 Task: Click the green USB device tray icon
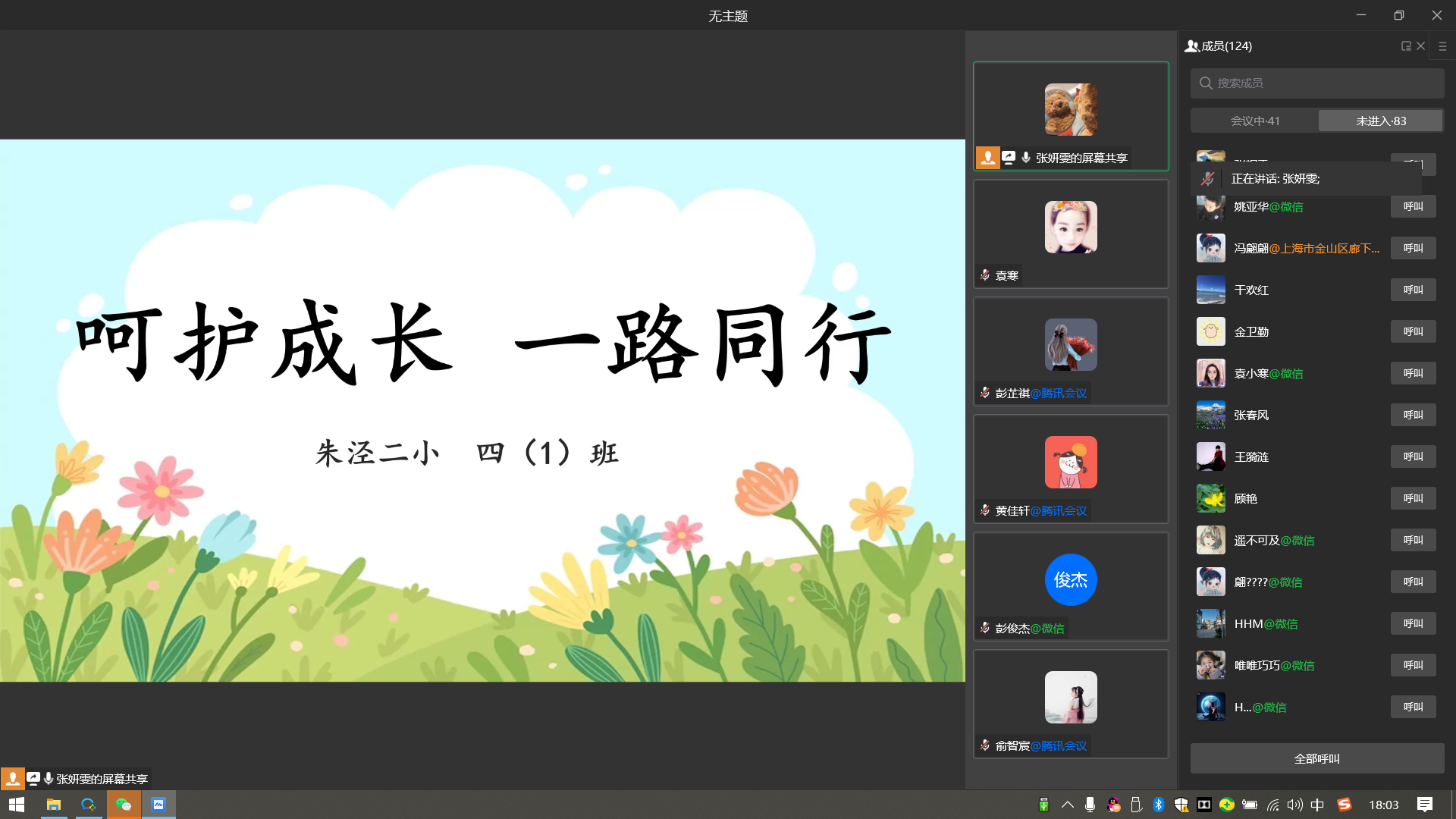pyautogui.click(x=1043, y=805)
